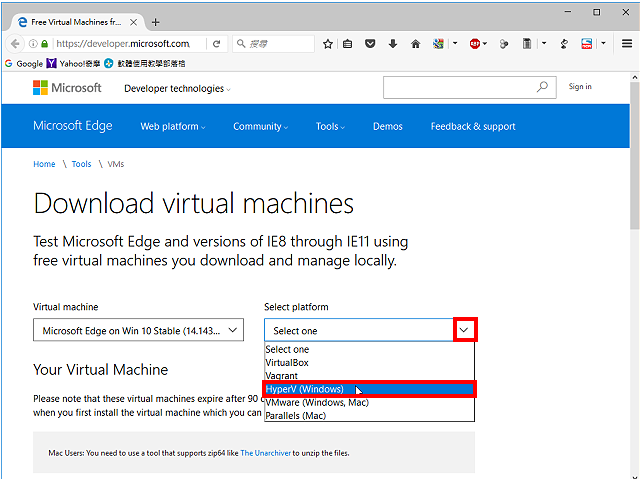
Task: Open dropdown arrow beside trash can icon
Action: [544, 43]
